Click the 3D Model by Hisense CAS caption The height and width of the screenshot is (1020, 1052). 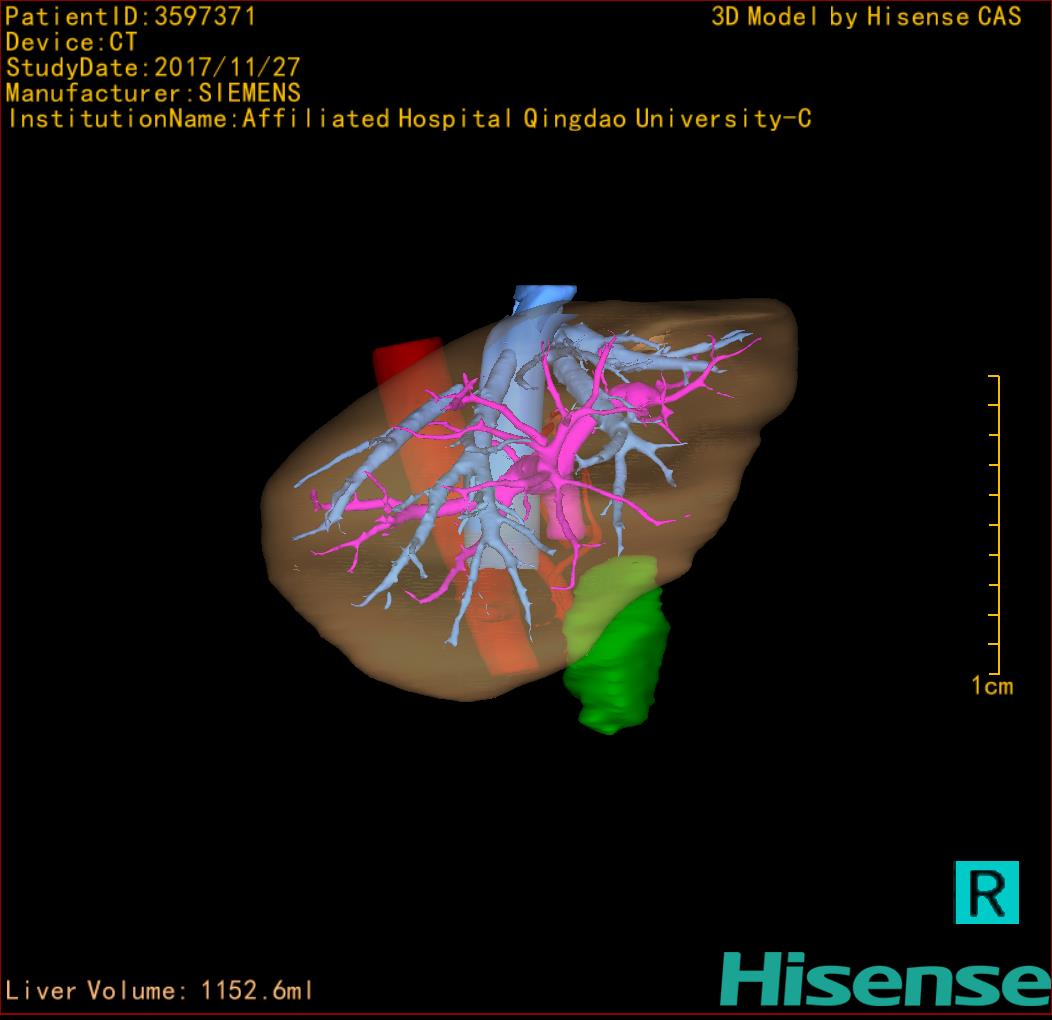(x=866, y=17)
